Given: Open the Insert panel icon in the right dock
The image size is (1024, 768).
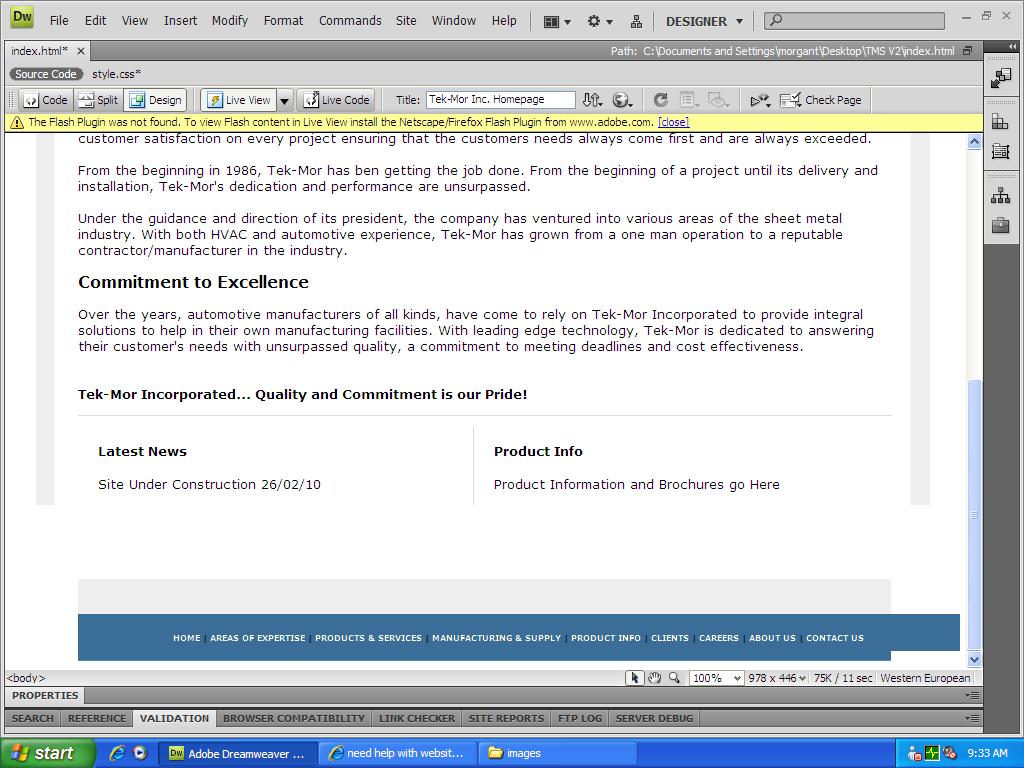Looking at the screenshot, I should 1000,78.
